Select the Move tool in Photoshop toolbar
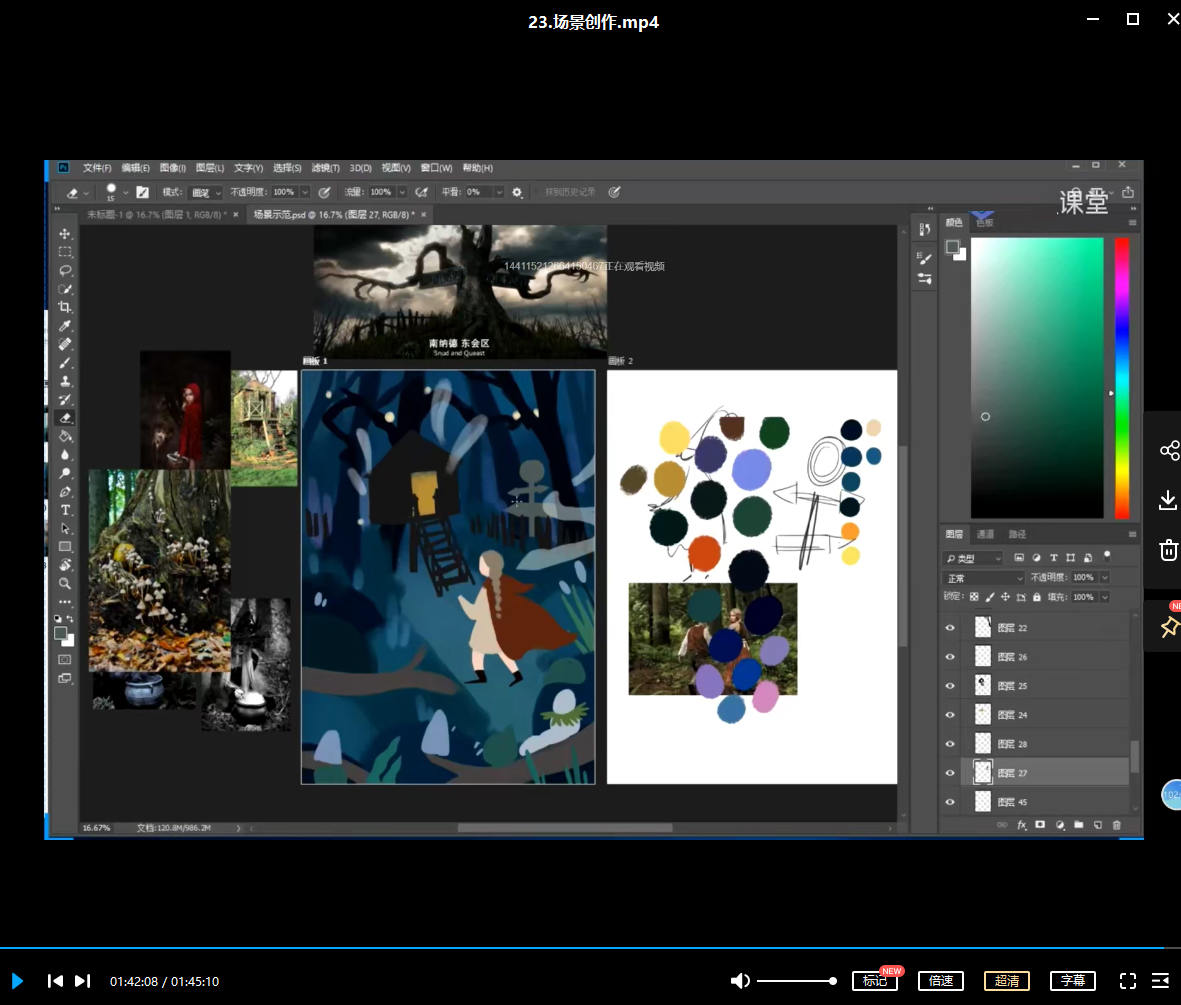Viewport: 1181px width, 1005px height. tap(65, 234)
